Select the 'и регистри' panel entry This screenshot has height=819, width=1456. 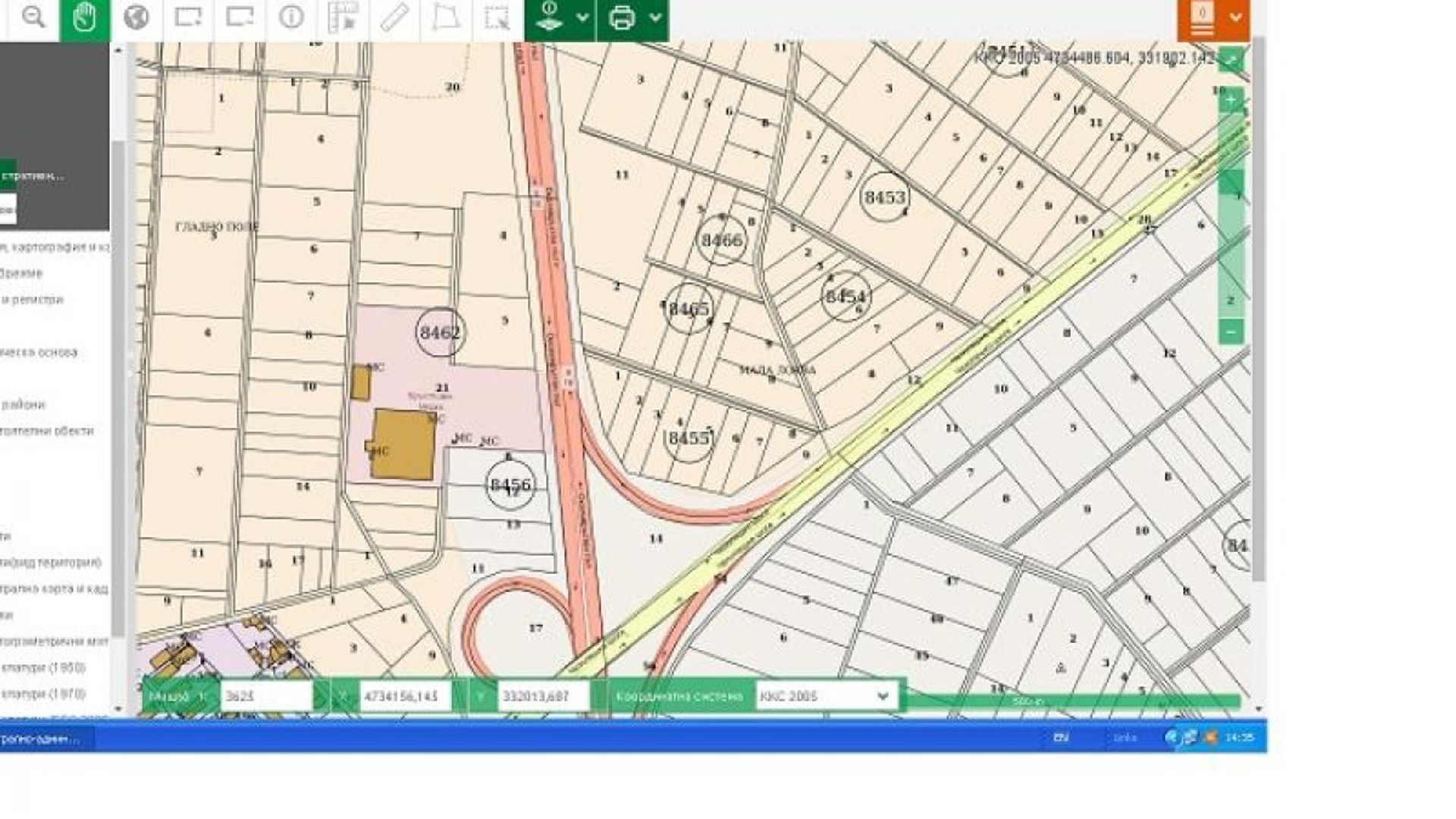(x=33, y=300)
